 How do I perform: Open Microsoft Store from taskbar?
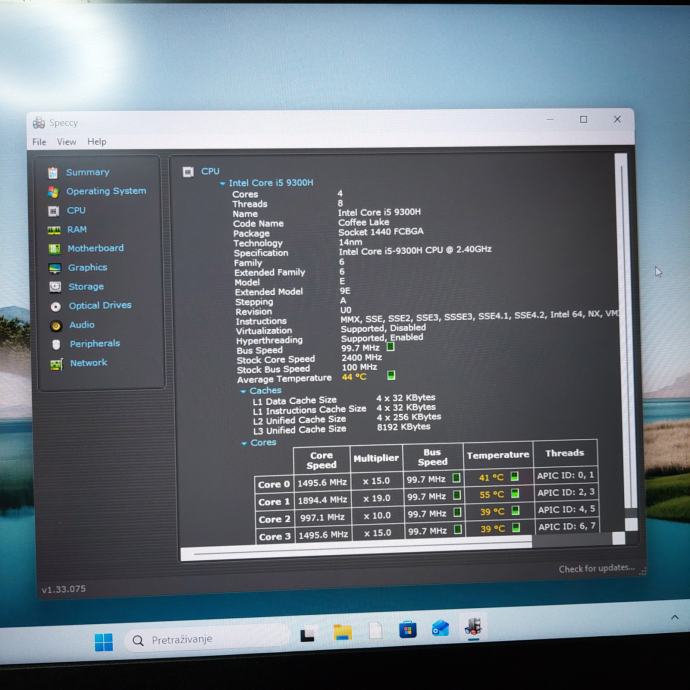tap(408, 630)
